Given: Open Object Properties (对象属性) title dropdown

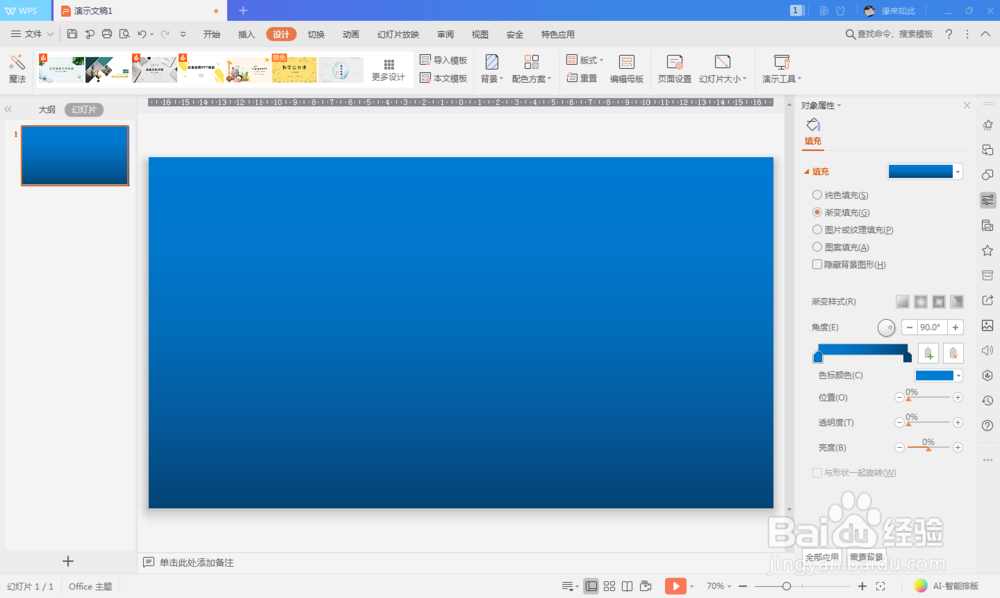Looking at the screenshot, I should click(821, 105).
